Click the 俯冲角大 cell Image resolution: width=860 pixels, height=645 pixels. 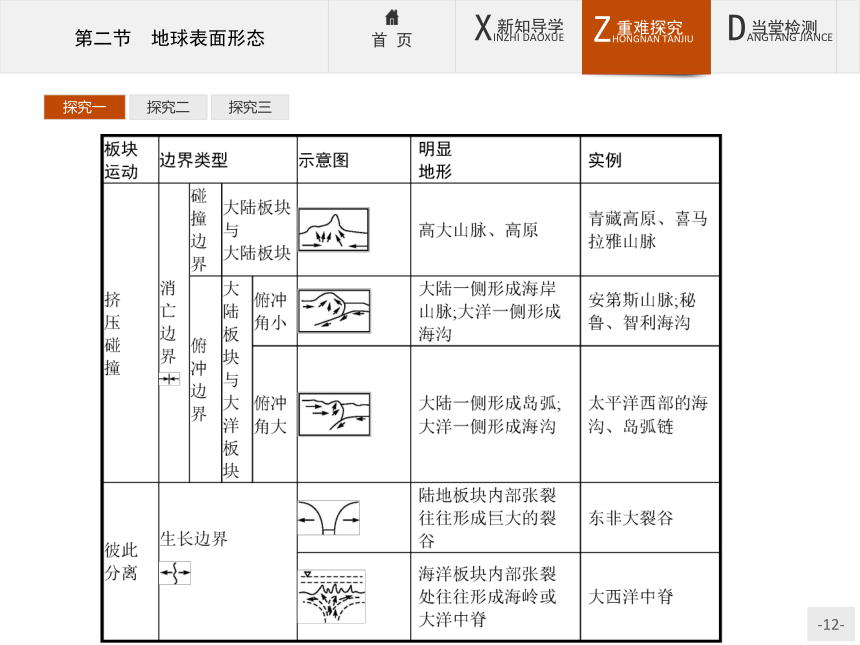click(x=275, y=414)
